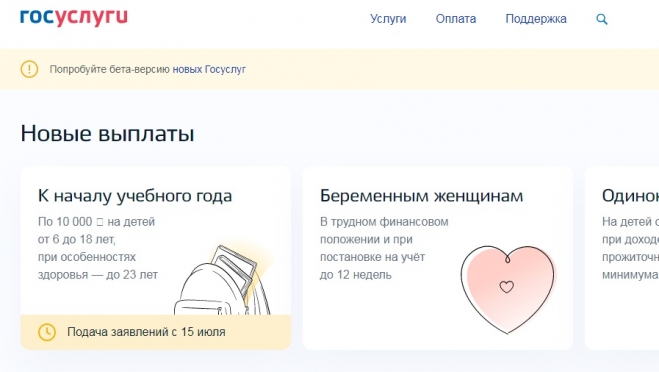The height and width of the screenshot is (372, 659).
Task: Click the Новые выплаты heading
Action: [107, 134]
